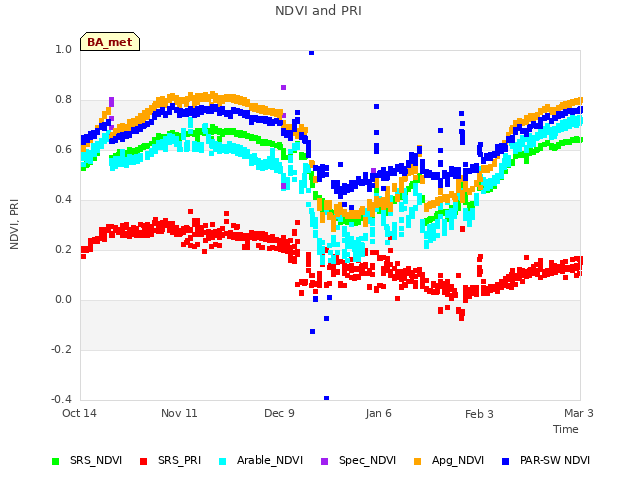Click the Time x-axis label
The image size is (640, 480).
pos(566,429)
